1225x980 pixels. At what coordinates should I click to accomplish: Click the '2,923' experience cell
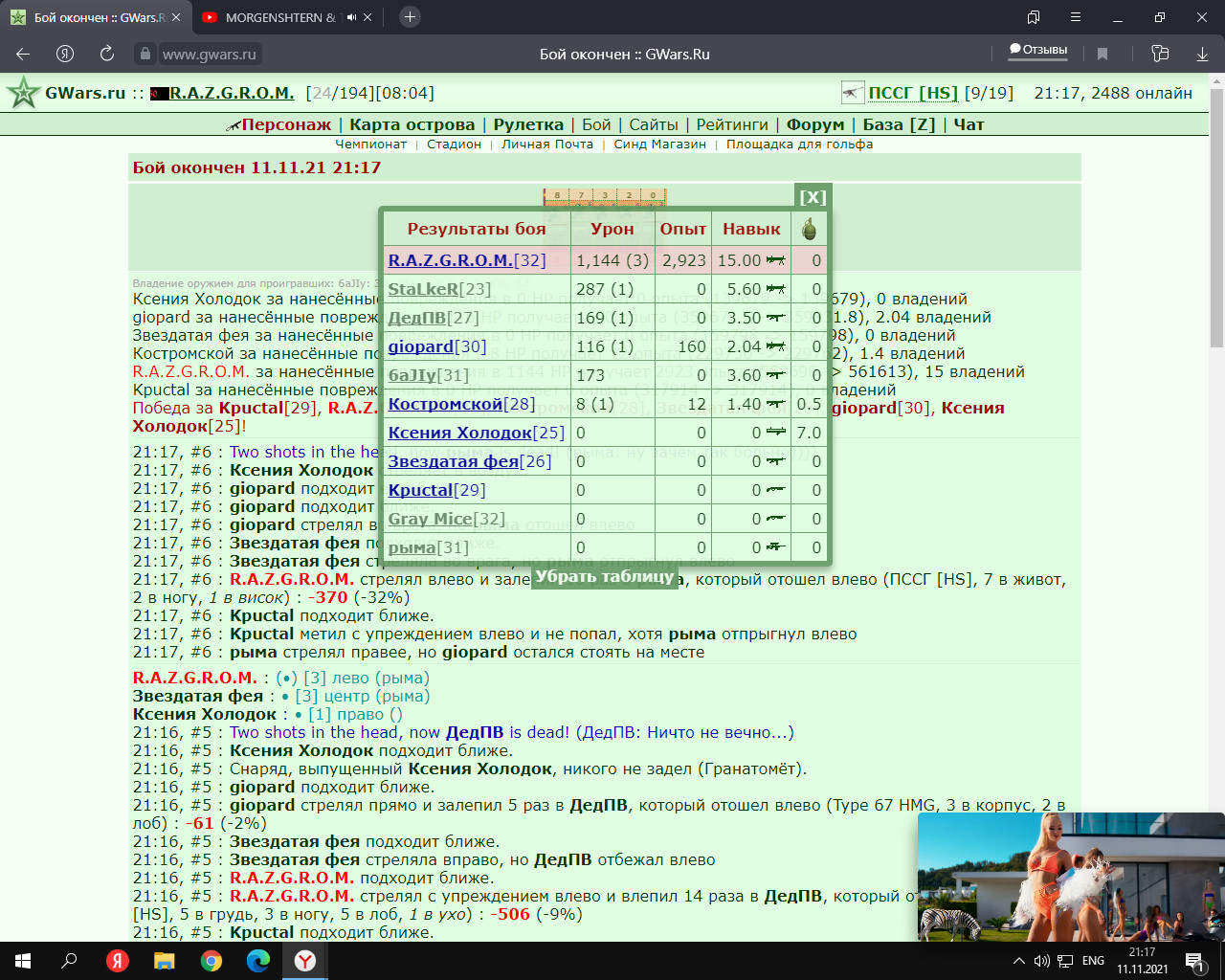click(x=684, y=260)
